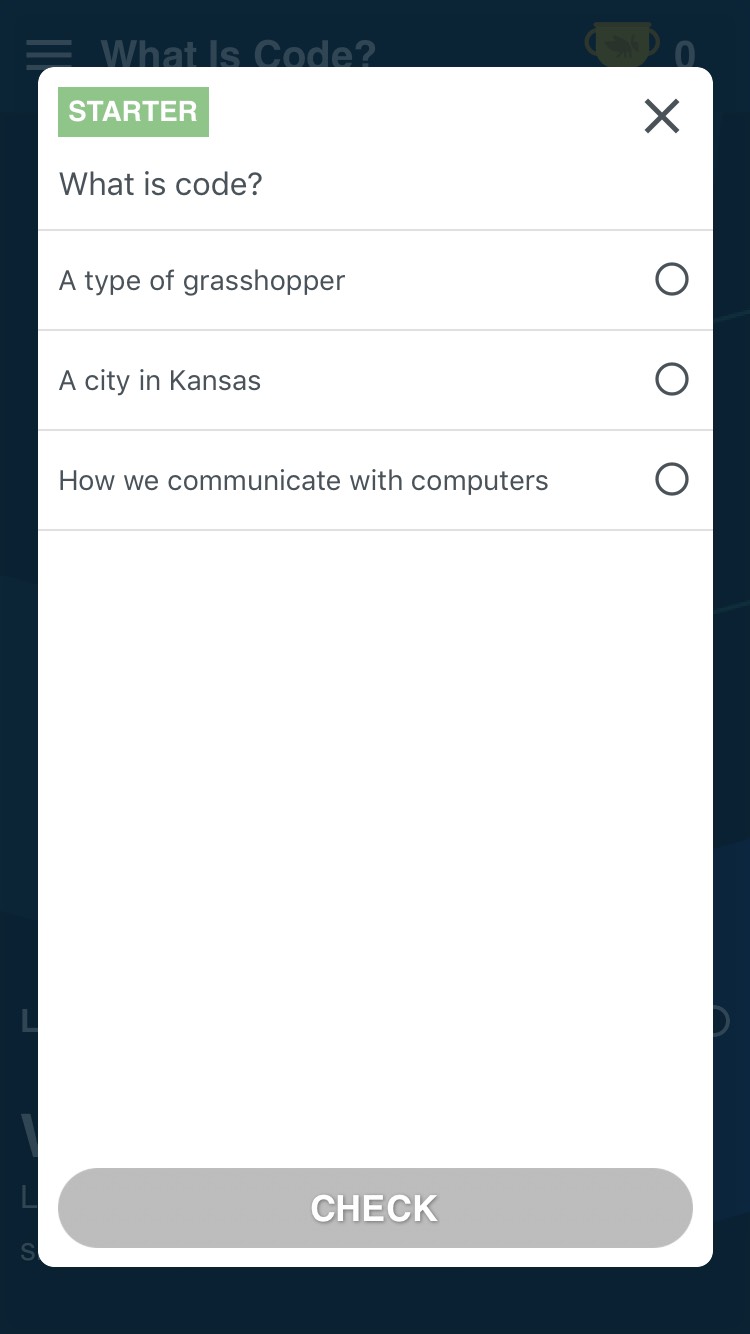This screenshot has height=1334, width=750.
Task: Tap the trophy icon in the header
Action: point(621,46)
